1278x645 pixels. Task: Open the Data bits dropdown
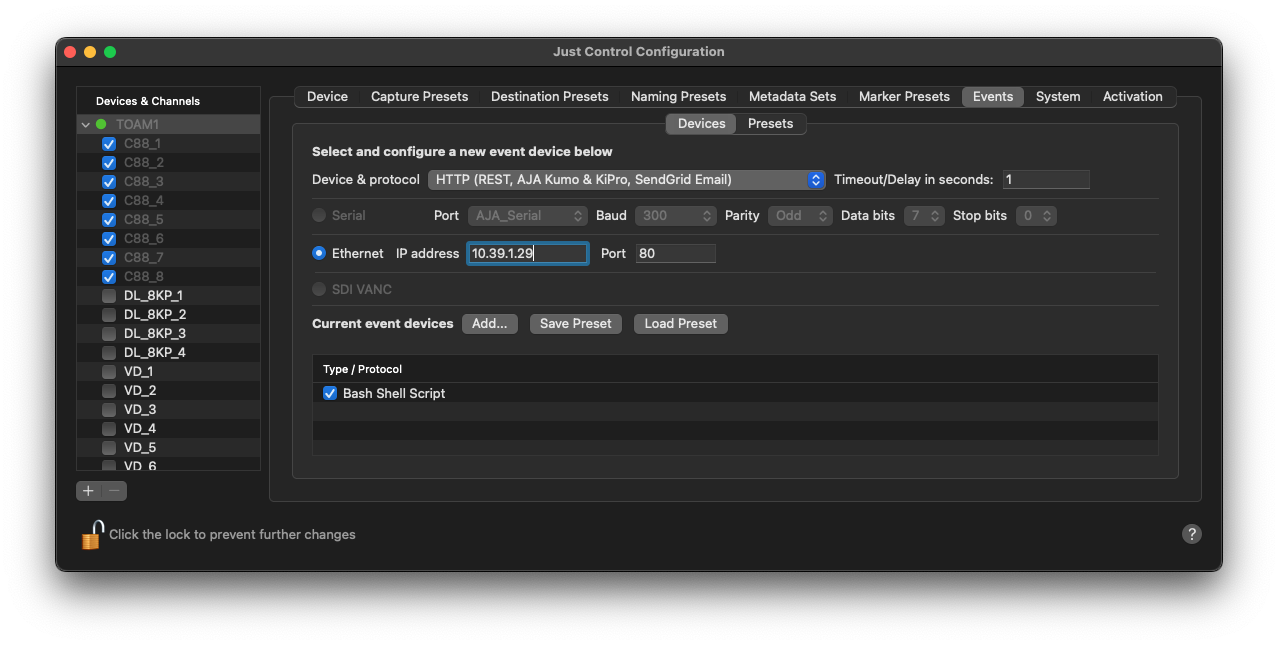924,216
